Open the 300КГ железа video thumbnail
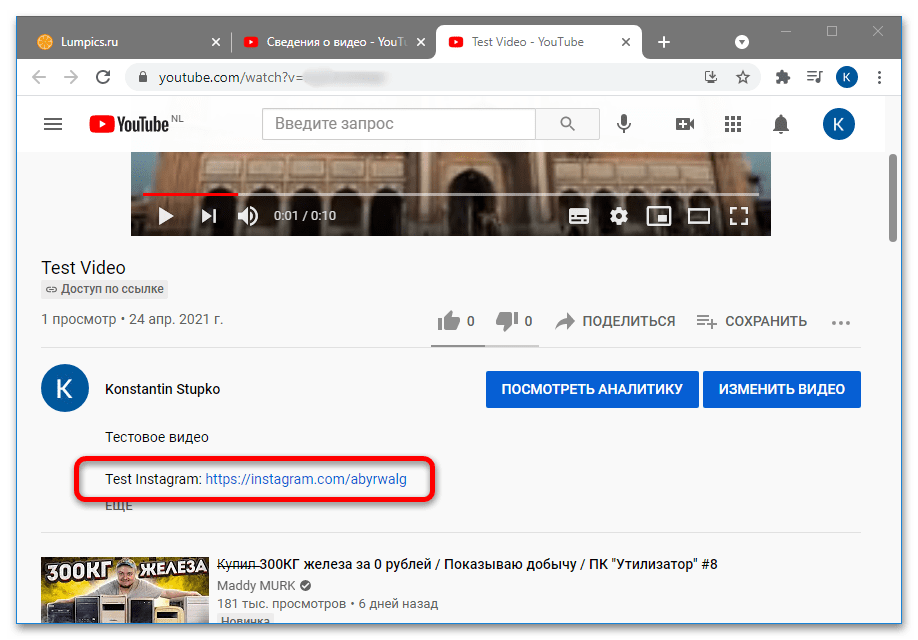 125,590
